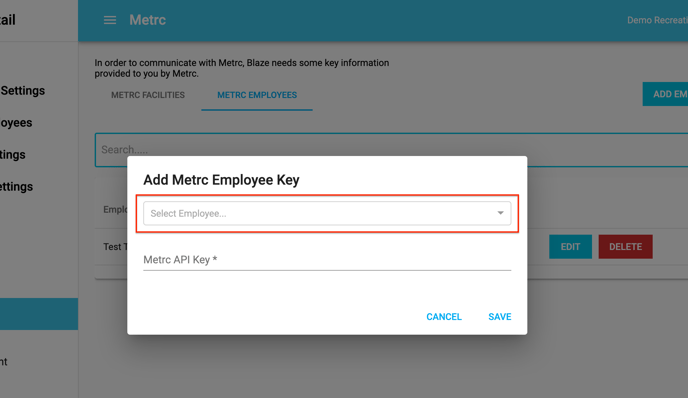The width and height of the screenshot is (688, 398).
Task: Click the Demo Recreational shop name in header
Action: [x=657, y=20]
